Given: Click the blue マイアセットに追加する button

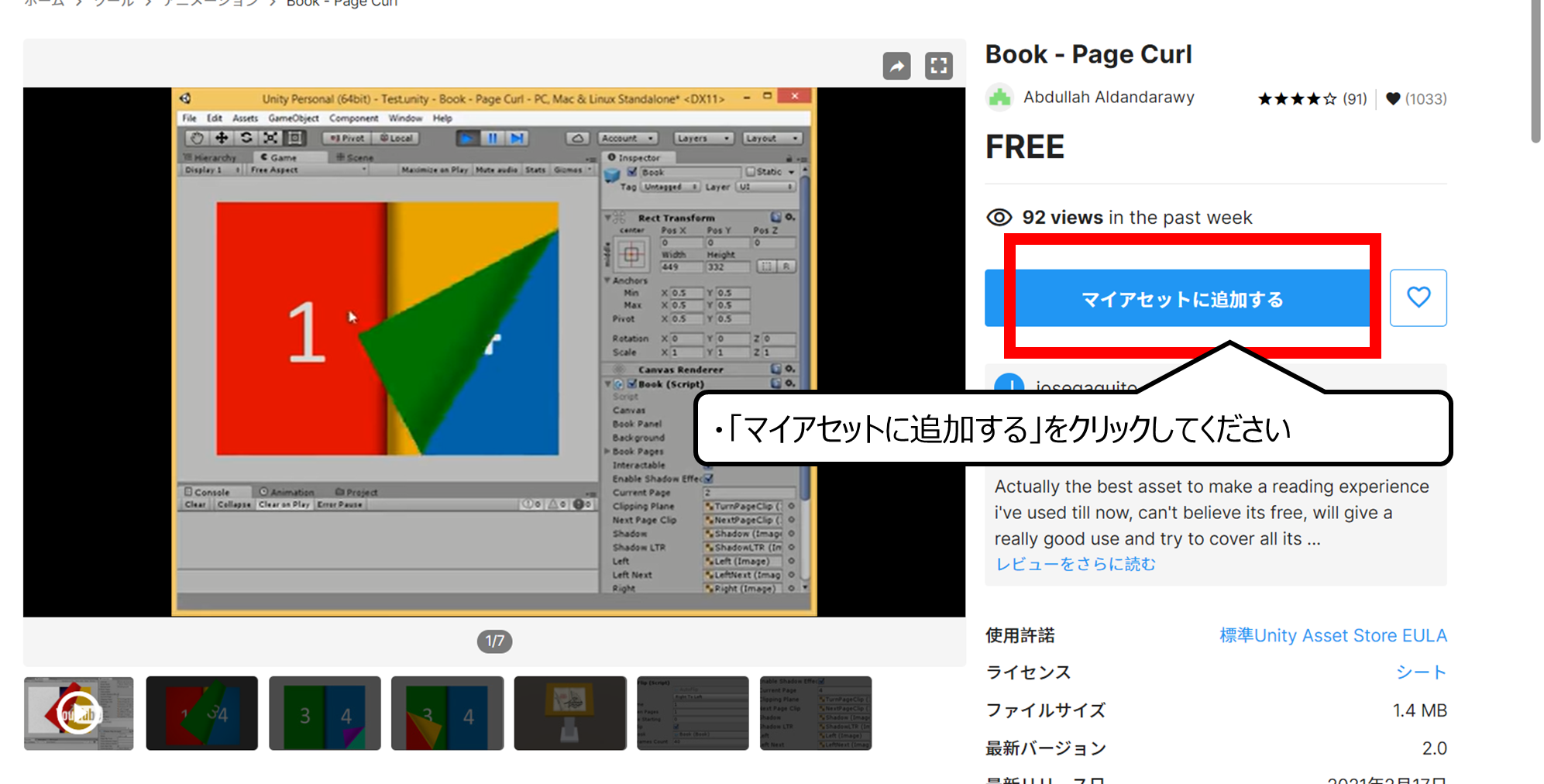Looking at the screenshot, I should tap(1182, 298).
